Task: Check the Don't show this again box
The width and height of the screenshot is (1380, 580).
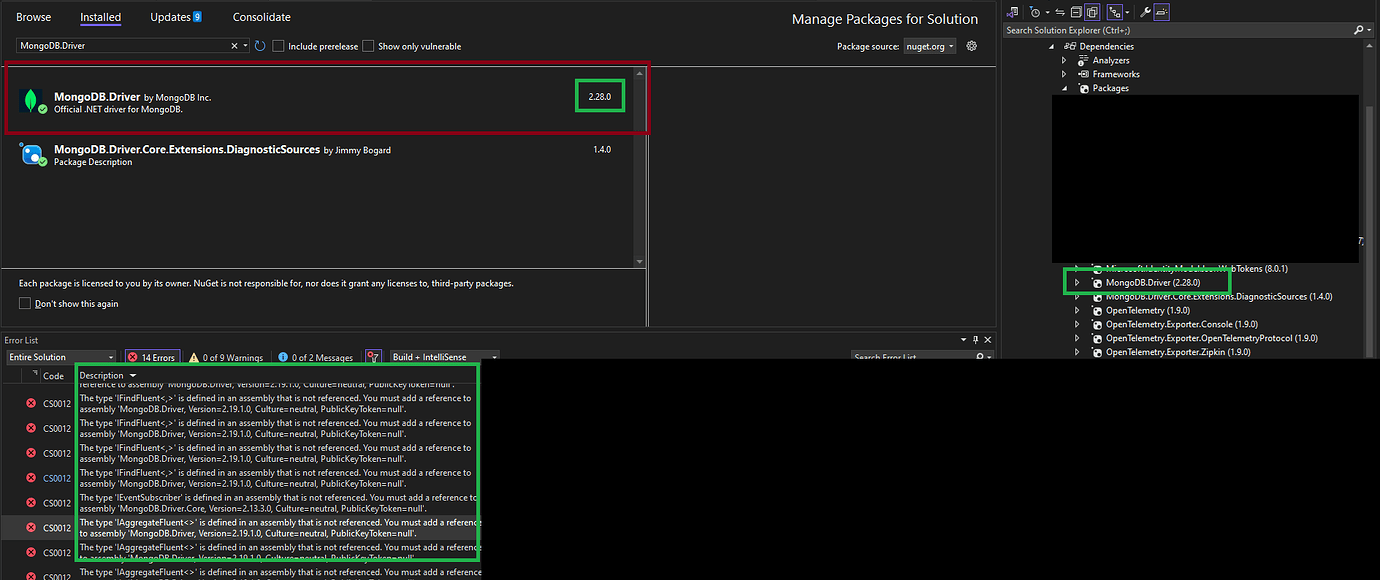Action: coord(24,303)
